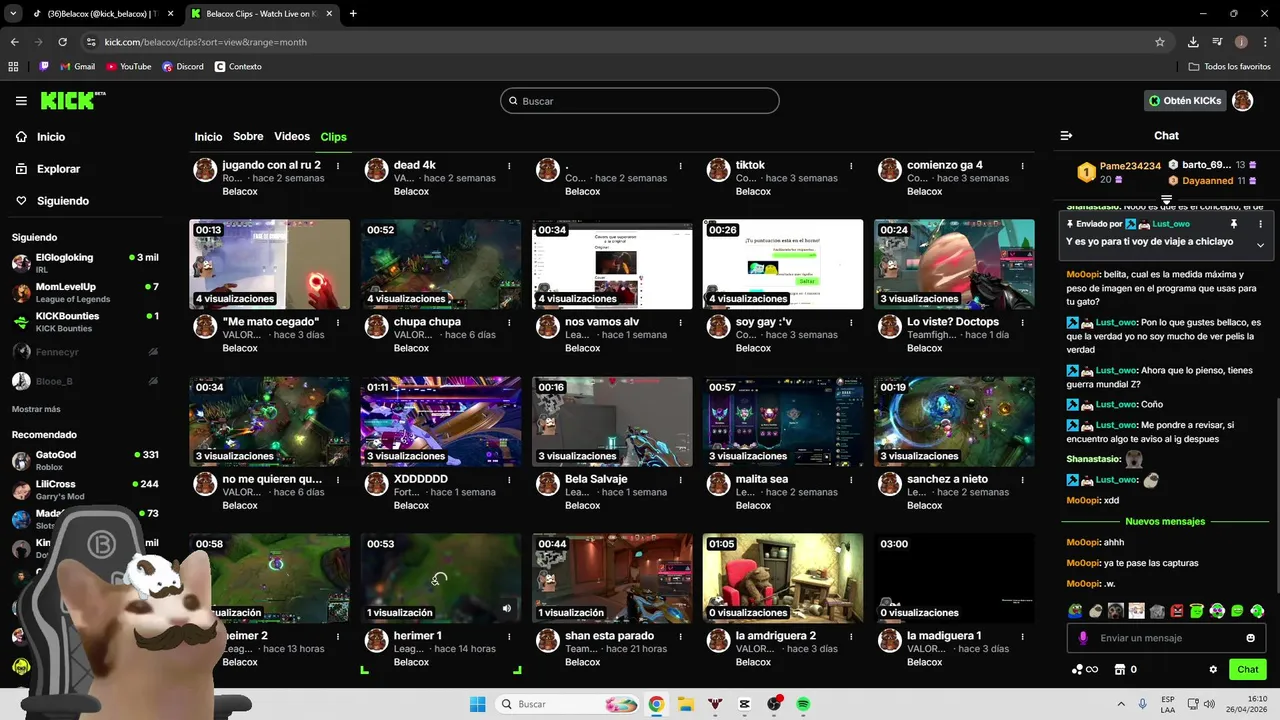Open KICKBounties channel in sidebar

85,321
